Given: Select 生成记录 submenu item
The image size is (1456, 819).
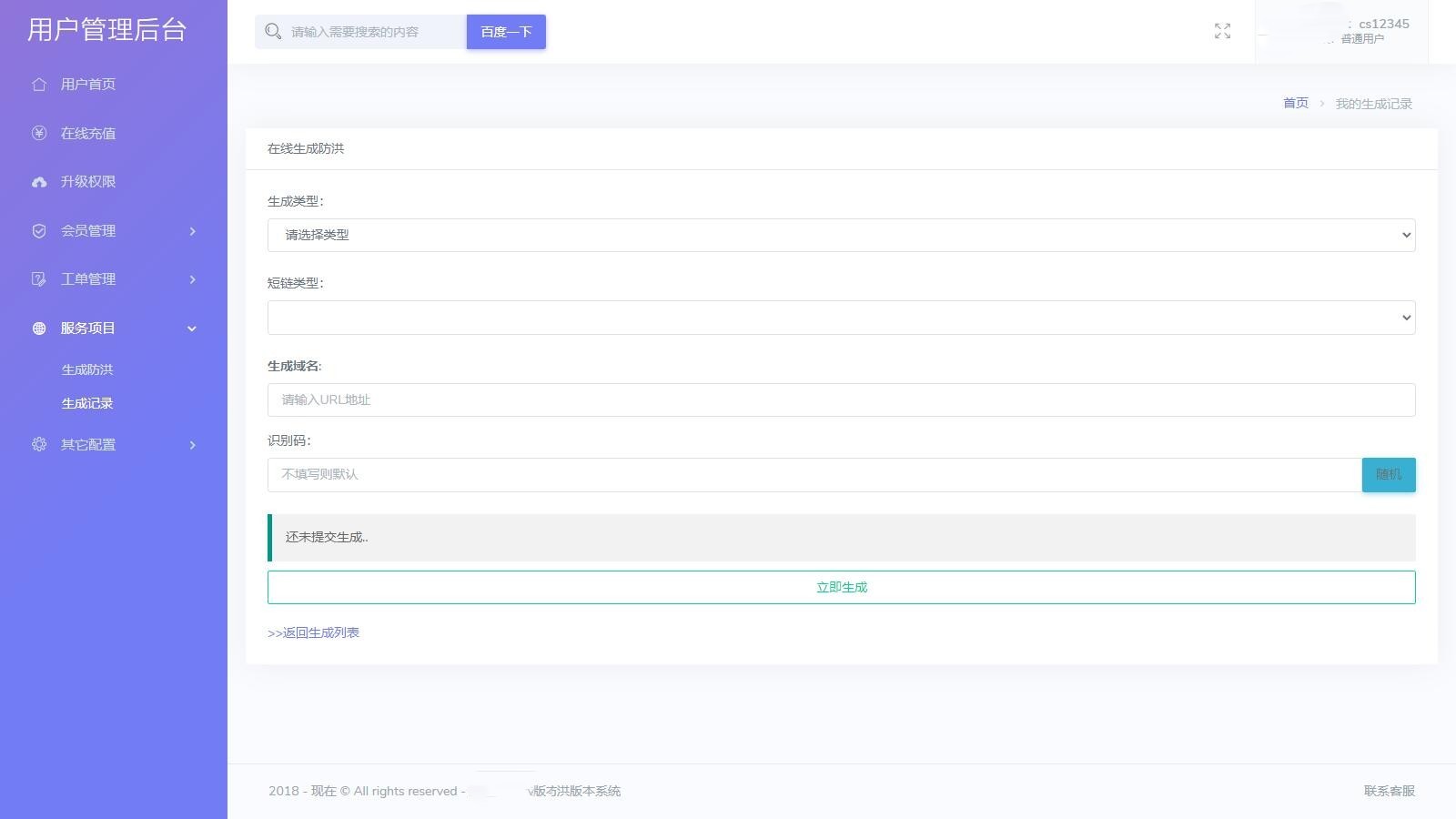Looking at the screenshot, I should click(x=87, y=403).
